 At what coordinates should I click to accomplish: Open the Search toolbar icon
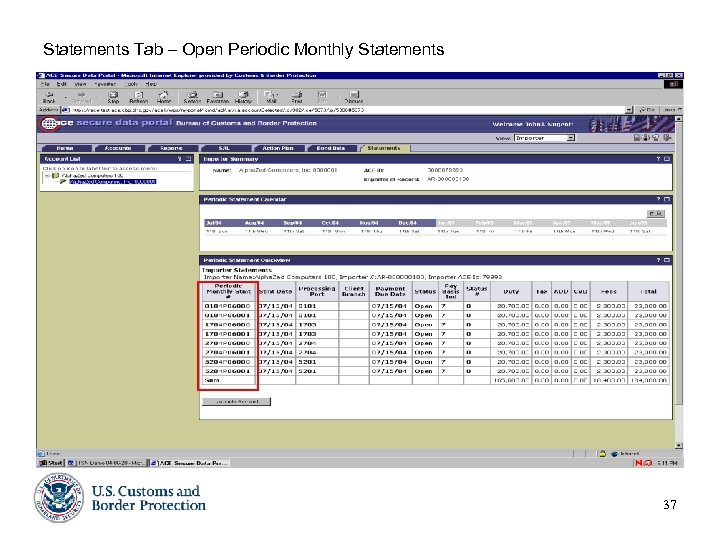(x=192, y=97)
